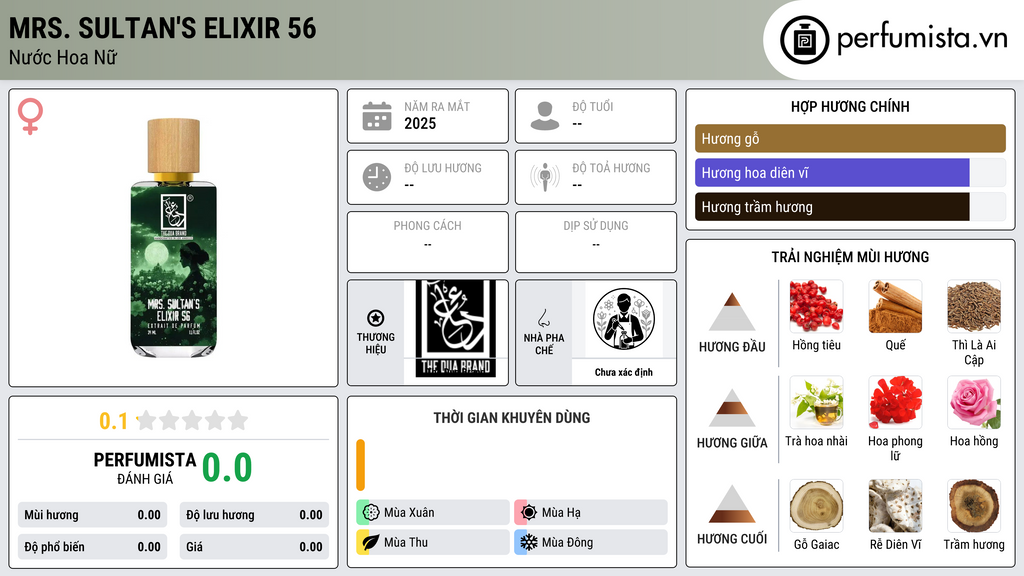Image resolution: width=1024 pixels, height=576 pixels.
Task: Click the Trầm hương ingredient image
Action: tap(974, 506)
